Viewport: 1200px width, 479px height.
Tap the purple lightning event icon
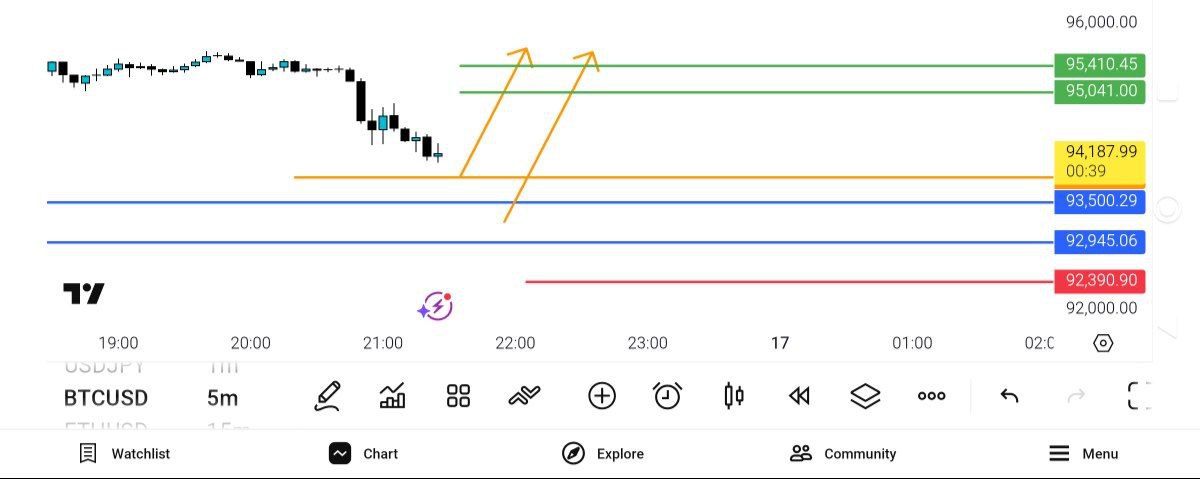pyautogui.click(x=436, y=306)
